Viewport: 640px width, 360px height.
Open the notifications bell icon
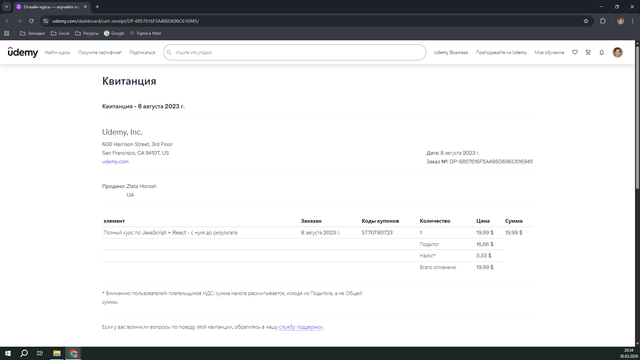pyautogui.click(x=602, y=52)
